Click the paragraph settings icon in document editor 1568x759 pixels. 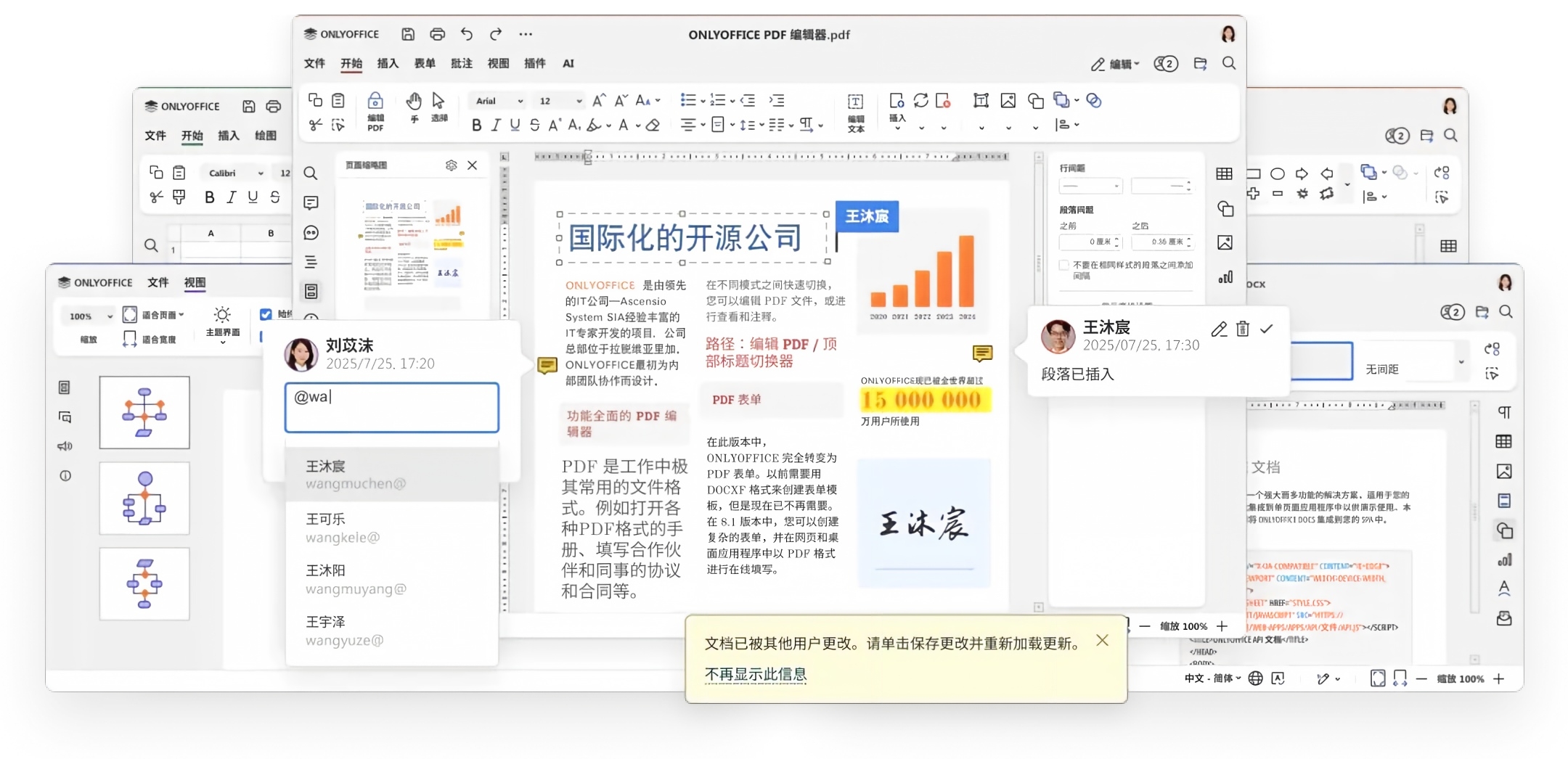[x=1505, y=412]
